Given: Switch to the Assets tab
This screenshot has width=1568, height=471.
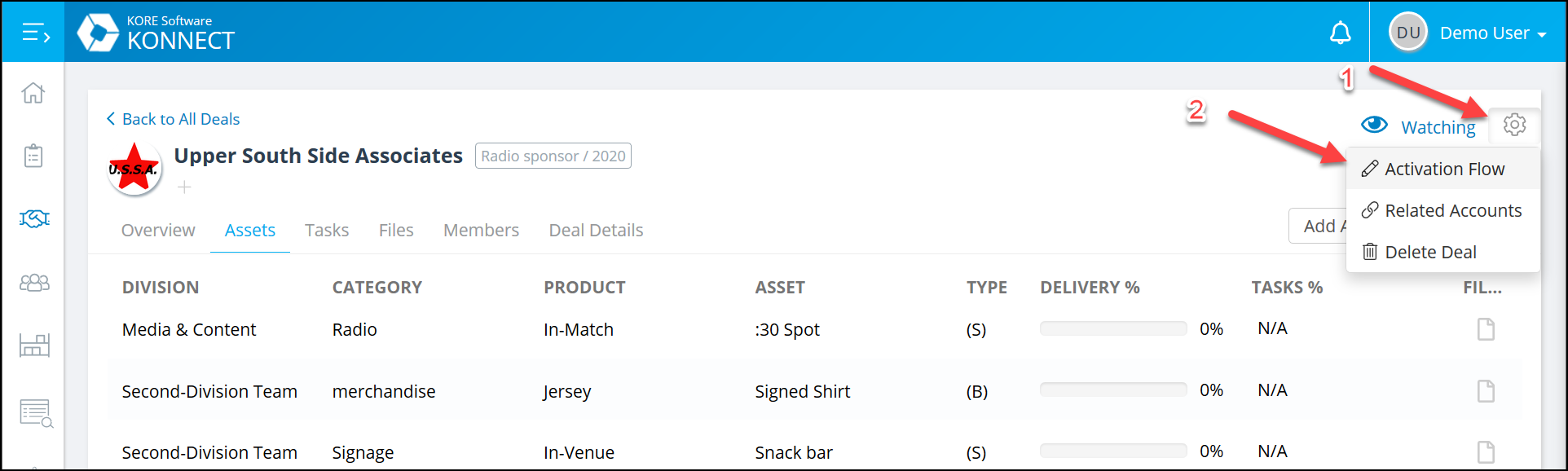Looking at the screenshot, I should pos(250,231).
